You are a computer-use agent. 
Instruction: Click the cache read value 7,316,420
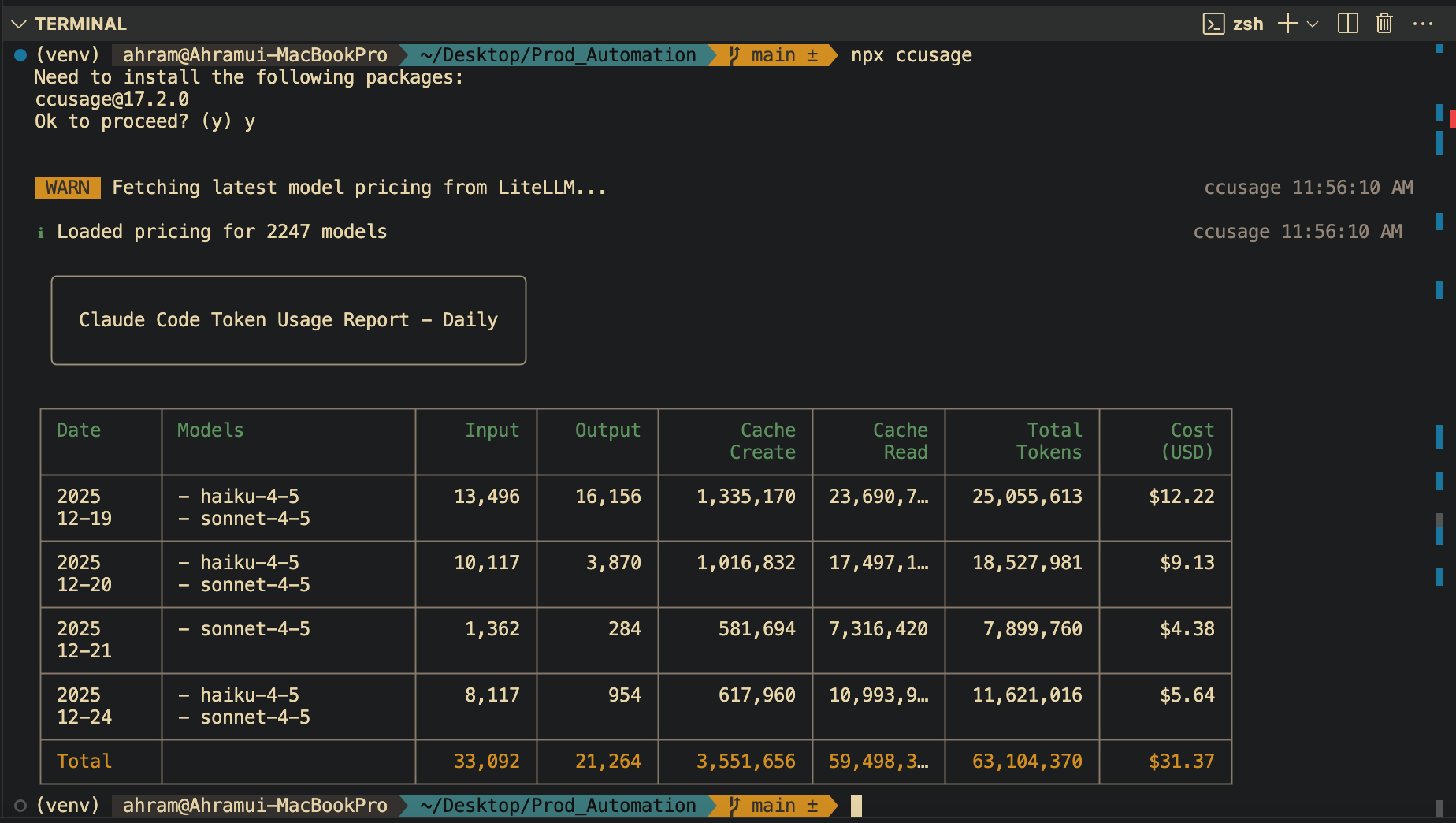878,629
